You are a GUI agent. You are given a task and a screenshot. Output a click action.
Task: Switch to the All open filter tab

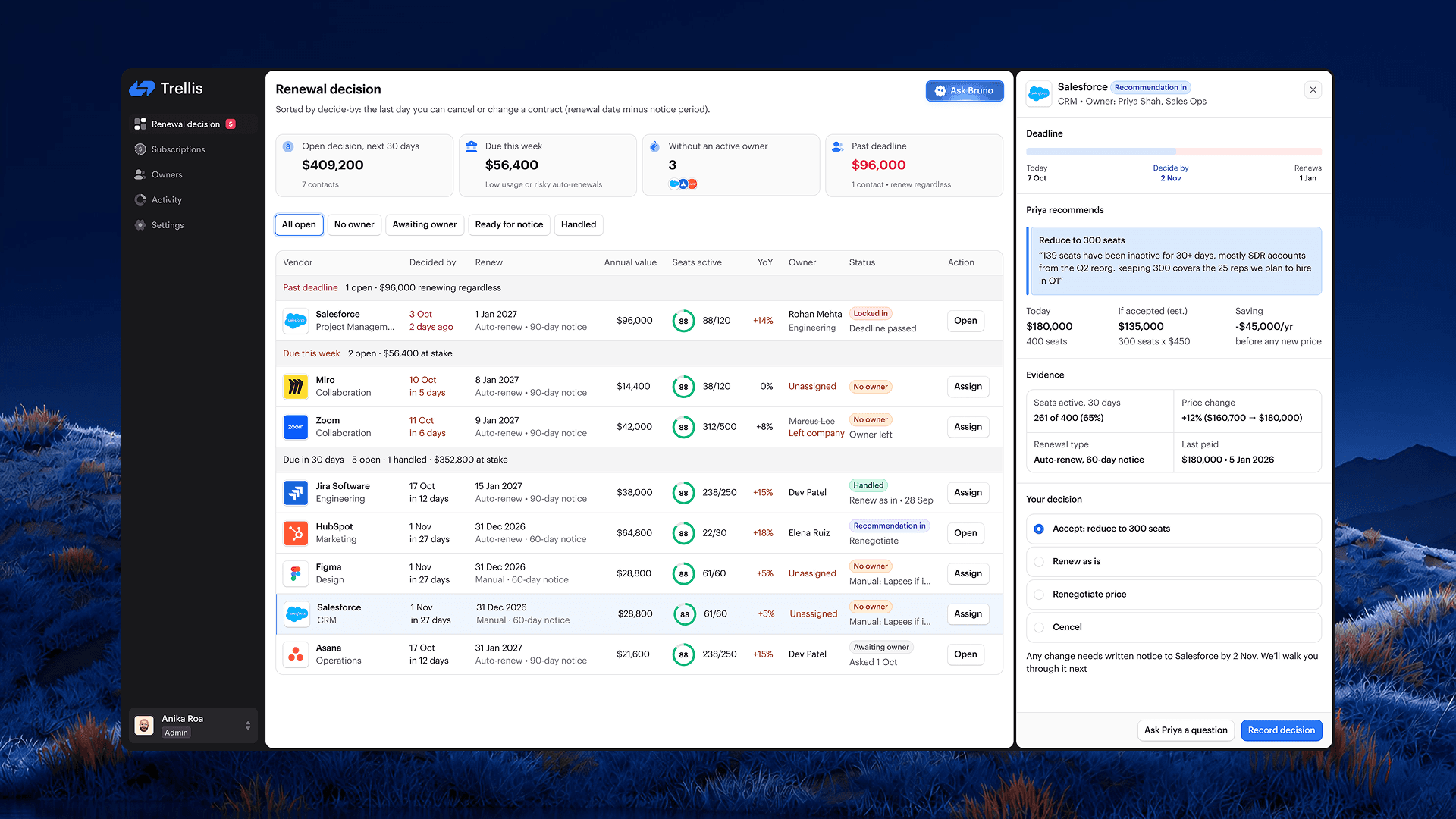pos(299,224)
